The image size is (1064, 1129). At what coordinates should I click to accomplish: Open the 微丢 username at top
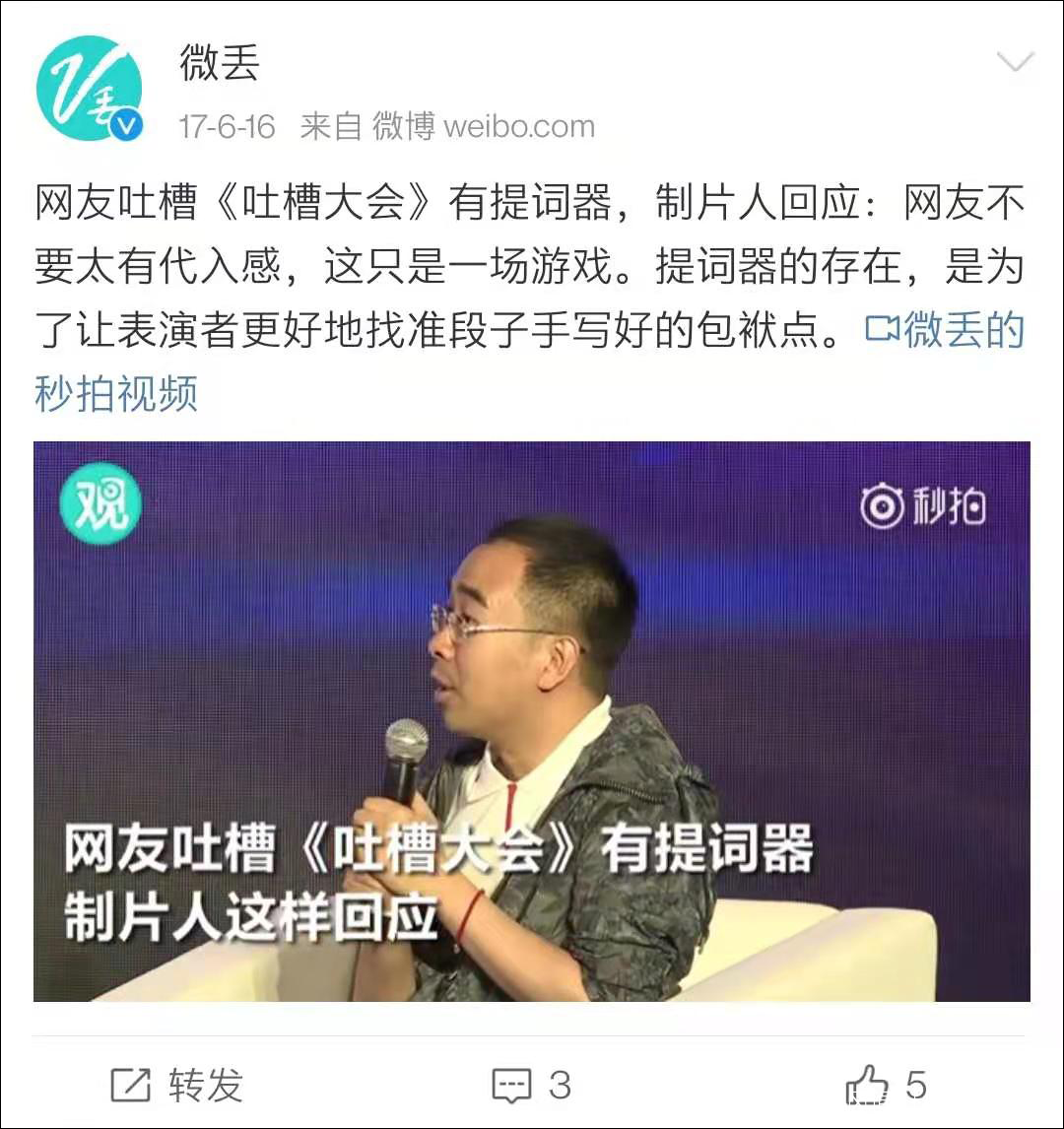[x=220, y=62]
